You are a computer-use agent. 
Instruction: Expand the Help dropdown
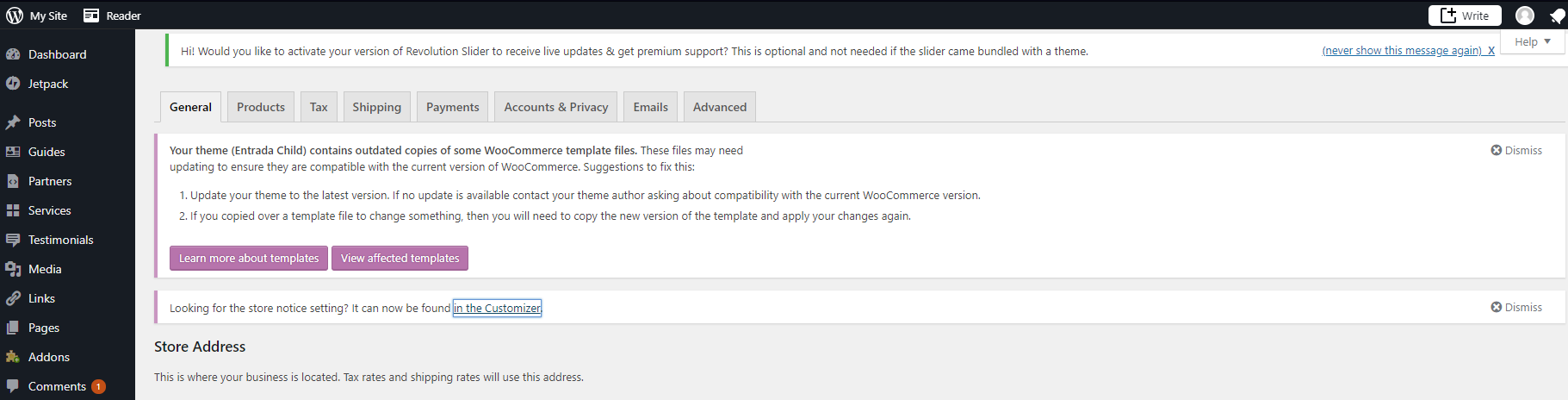1533,41
